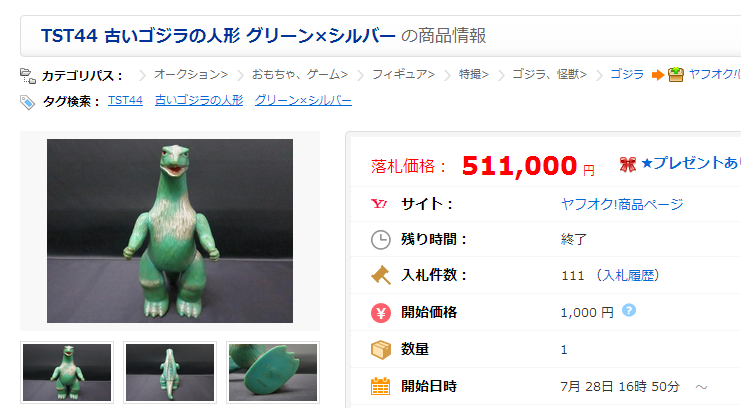
Task: Select the back view Godzilla thumbnail
Action: (x=170, y=373)
